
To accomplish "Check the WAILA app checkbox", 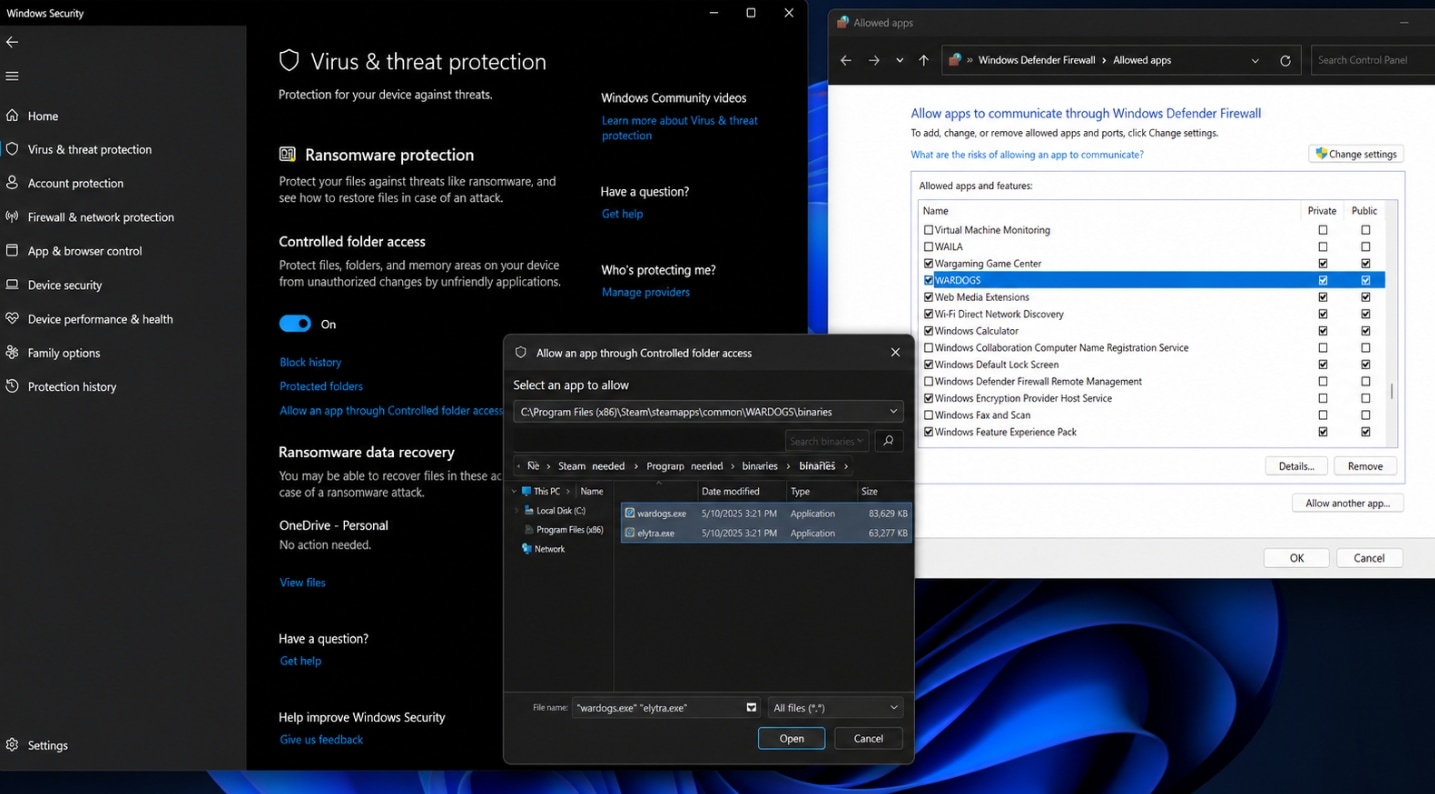I will click(x=929, y=247).
